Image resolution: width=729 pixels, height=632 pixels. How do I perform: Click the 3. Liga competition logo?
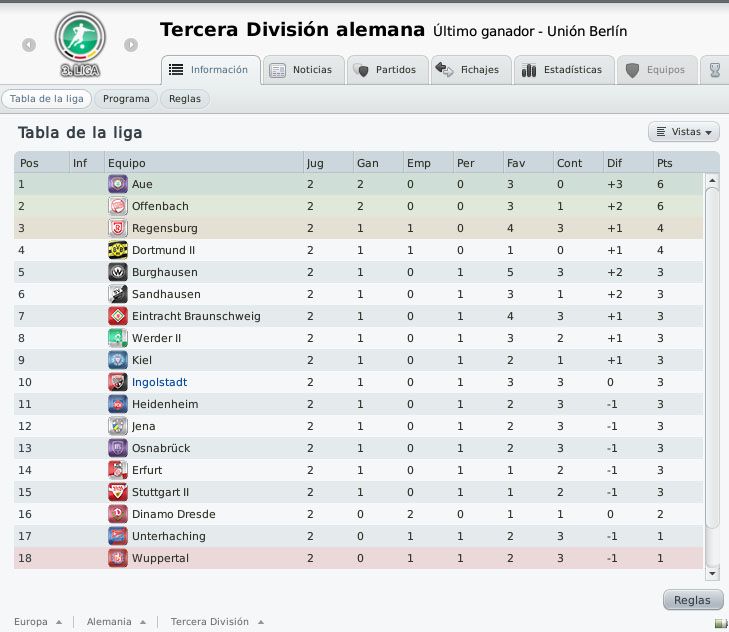click(80, 45)
